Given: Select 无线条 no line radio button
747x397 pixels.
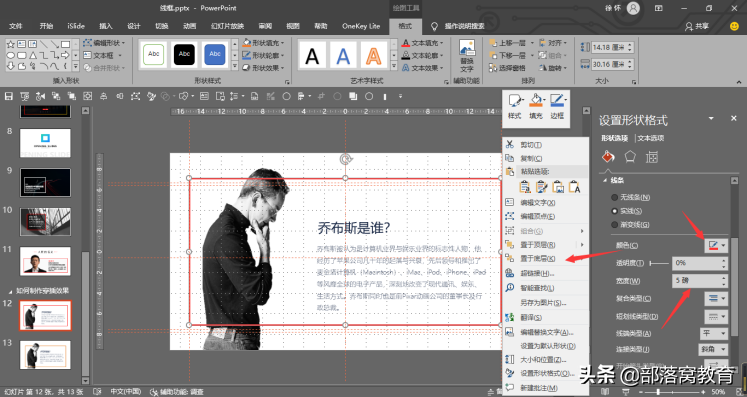Looking at the screenshot, I should pos(615,197).
